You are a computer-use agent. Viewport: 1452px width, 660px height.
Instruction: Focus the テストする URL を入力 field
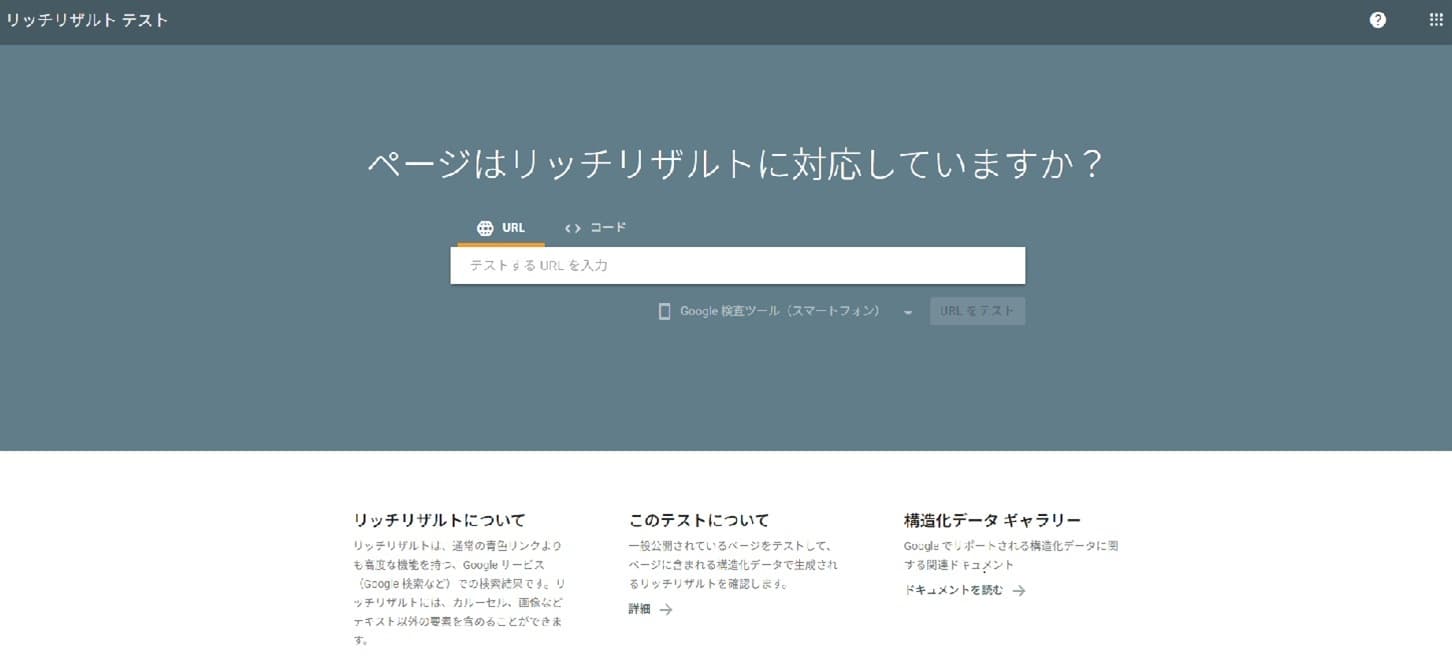pos(737,266)
